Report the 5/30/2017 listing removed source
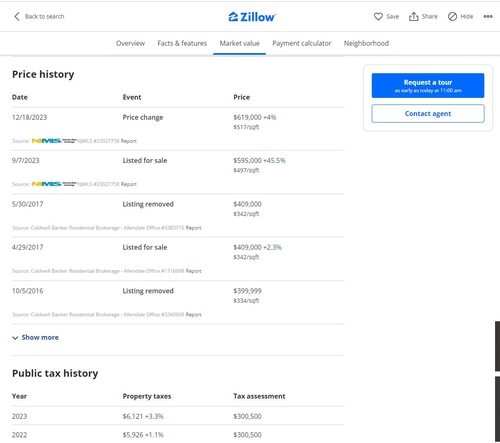This screenshot has width=500, height=443. click(193, 228)
